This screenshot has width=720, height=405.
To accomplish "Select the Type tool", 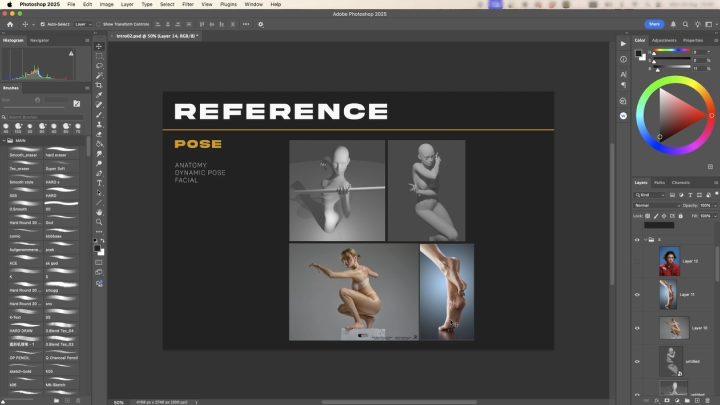I will point(99,183).
